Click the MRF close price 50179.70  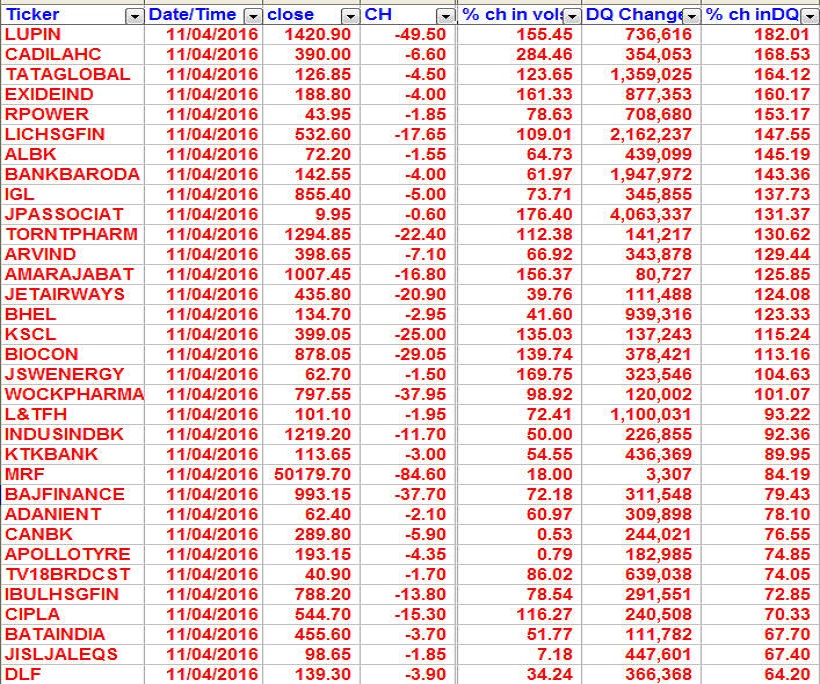tap(312, 474)
